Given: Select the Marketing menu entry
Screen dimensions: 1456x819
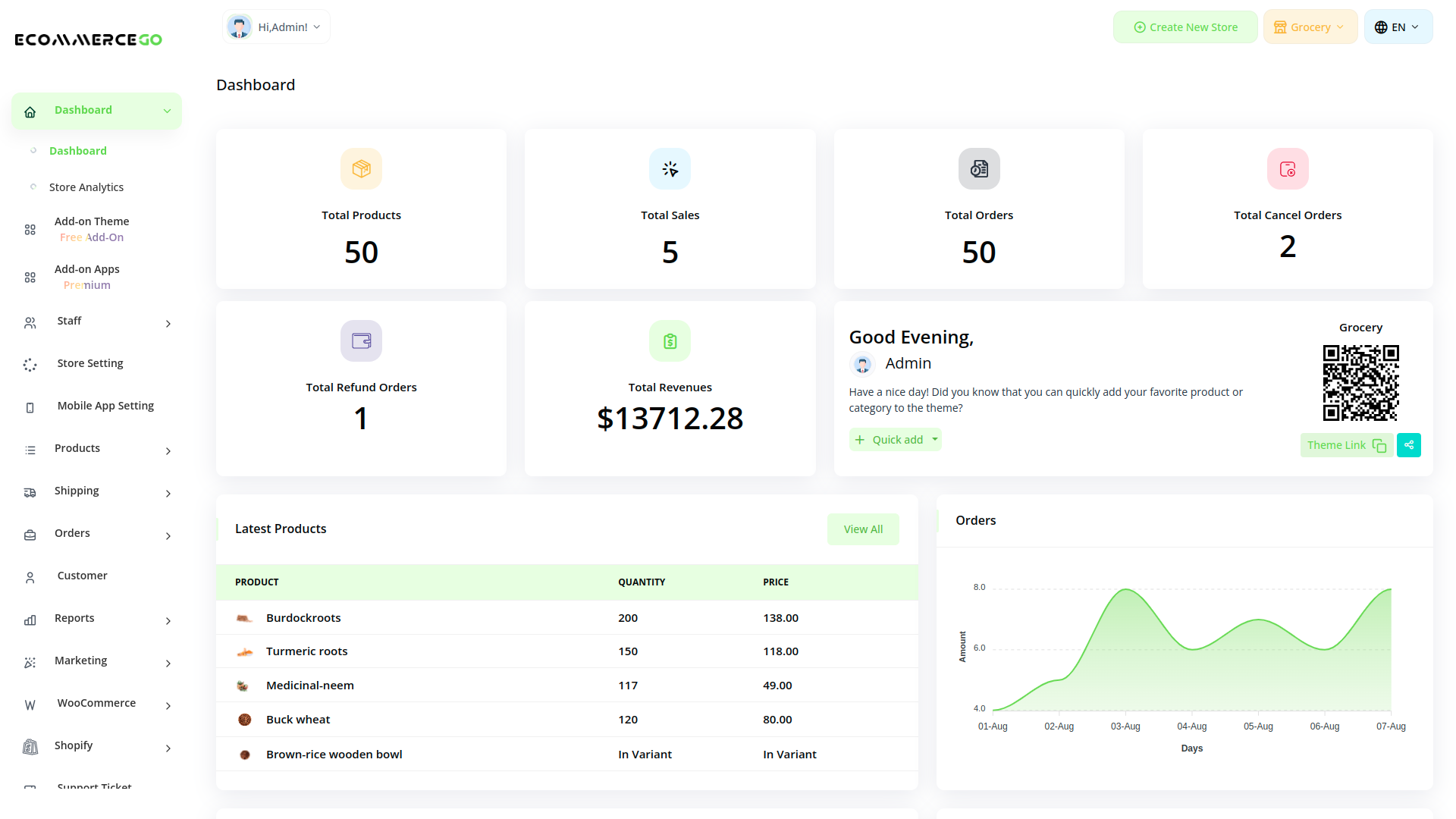Looking at the screenshot, I should pyautogui.click(x=80, y=661).
